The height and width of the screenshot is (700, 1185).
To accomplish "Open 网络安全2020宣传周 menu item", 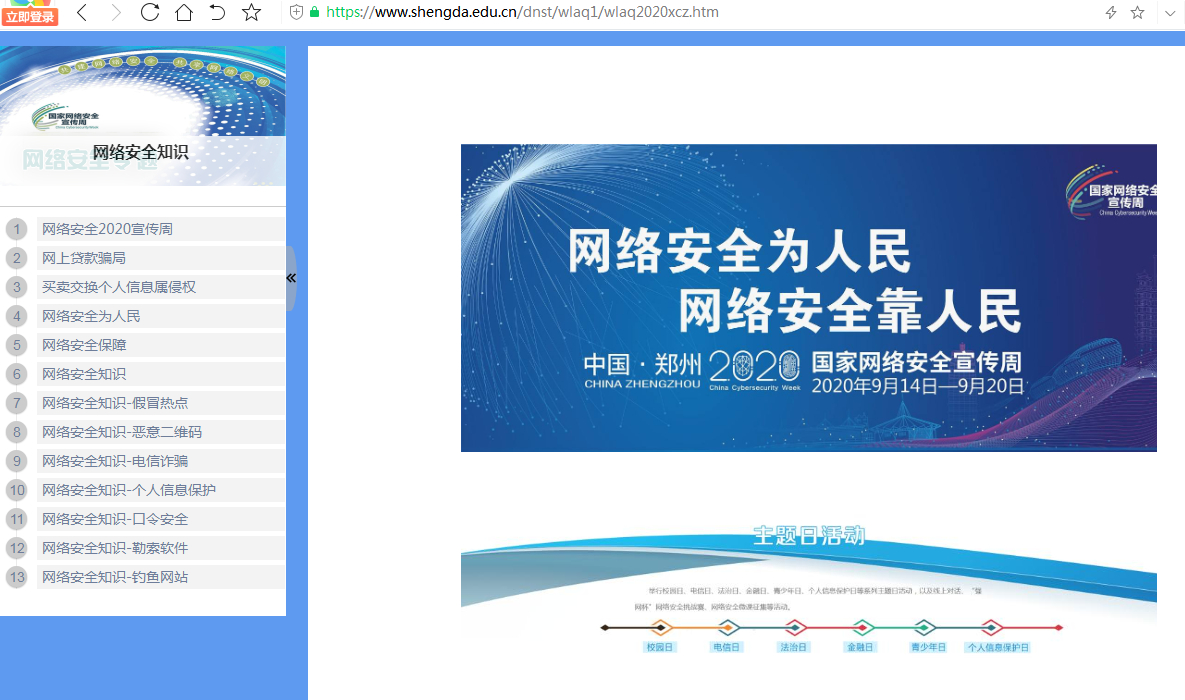I will tap(107, 229).
